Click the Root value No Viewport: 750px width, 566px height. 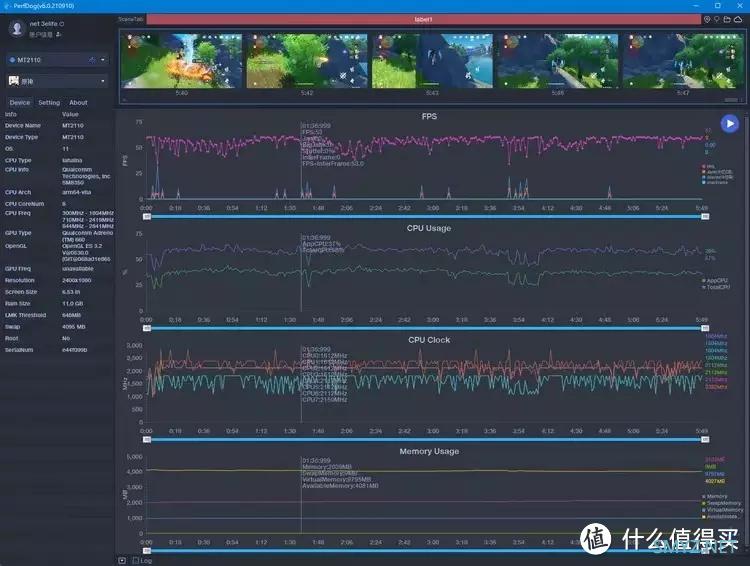(66, 338)
